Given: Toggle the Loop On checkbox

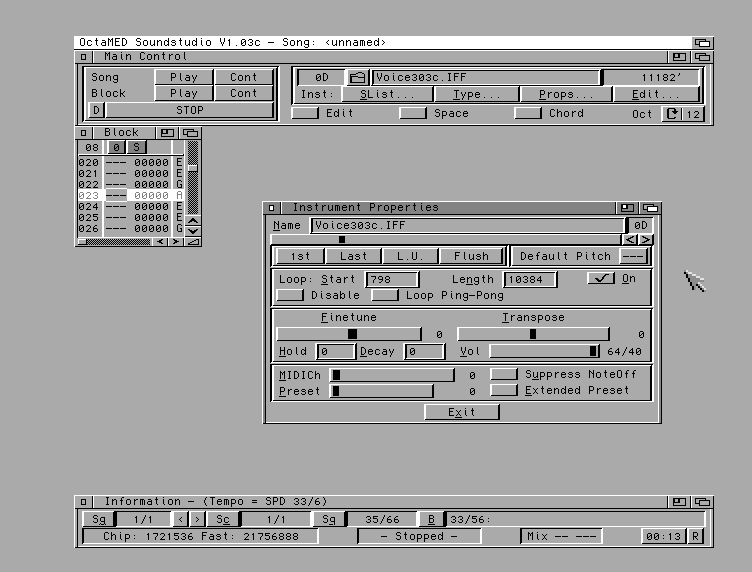Looking at the screenshot, I should (600, 278).
